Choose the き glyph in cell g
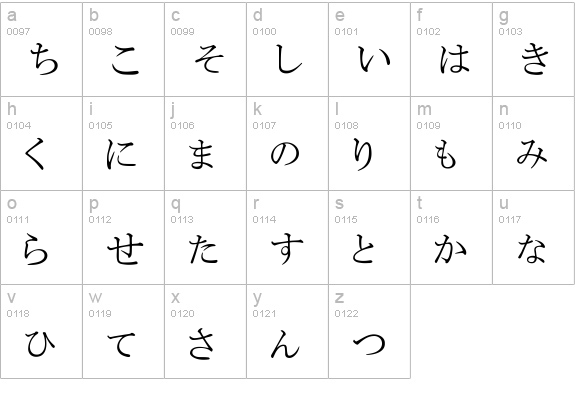The height and width of the screenshot is (414, 575). [x=535, y=59]
